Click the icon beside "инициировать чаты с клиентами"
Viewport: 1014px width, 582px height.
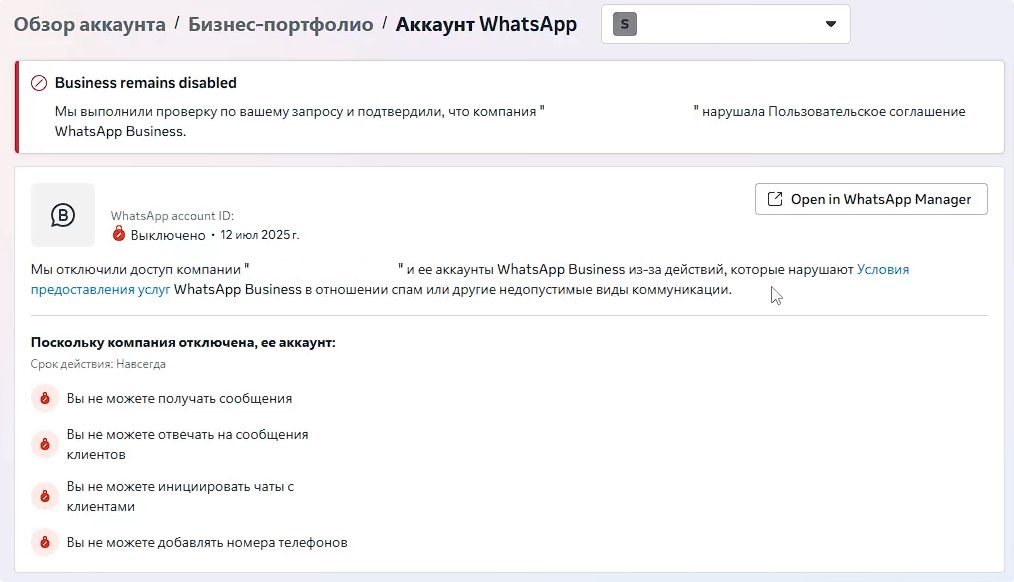point(44,496)
